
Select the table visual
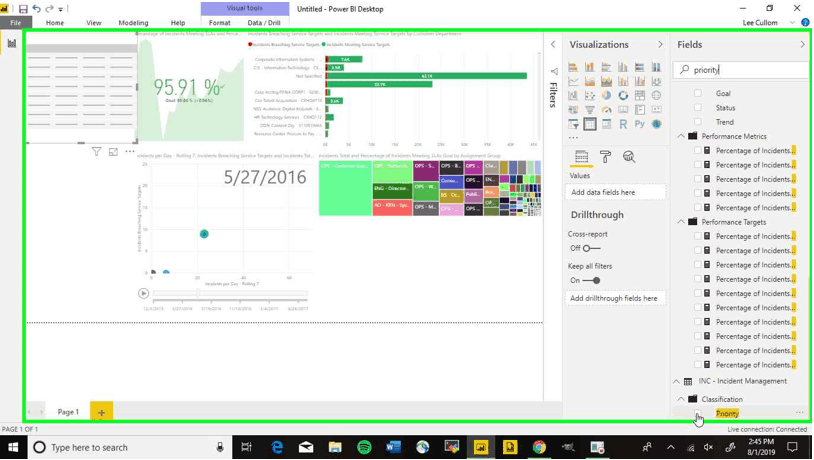(590, 124)
